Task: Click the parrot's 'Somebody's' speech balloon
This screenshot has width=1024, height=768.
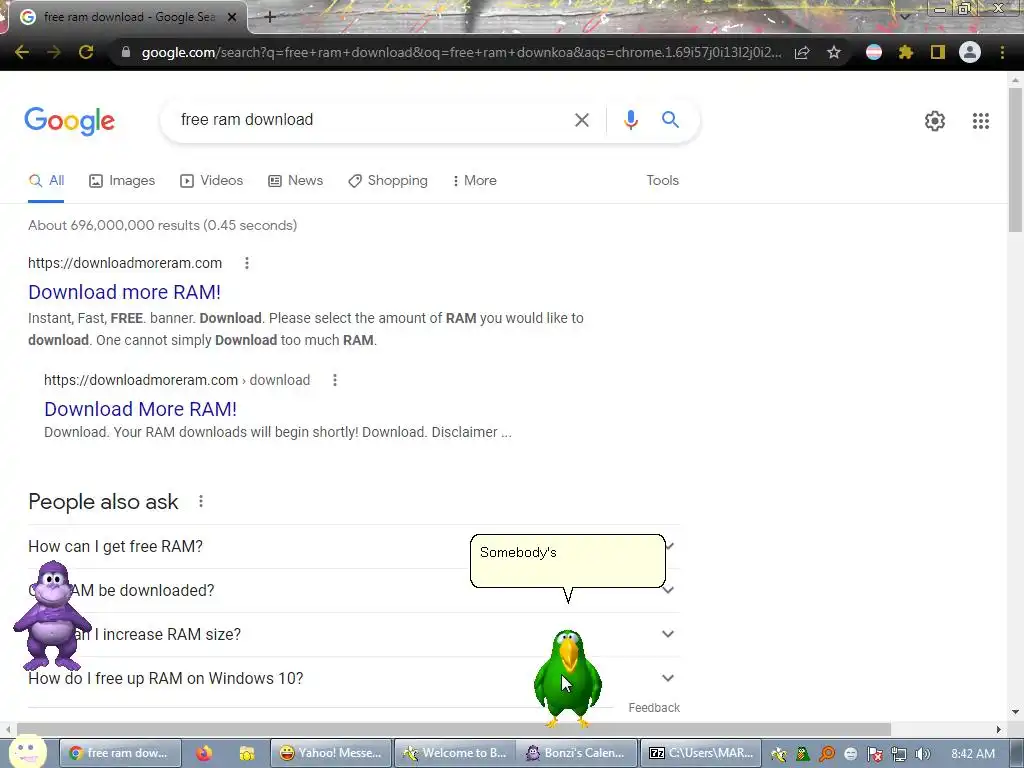Action: coord(568,561)
